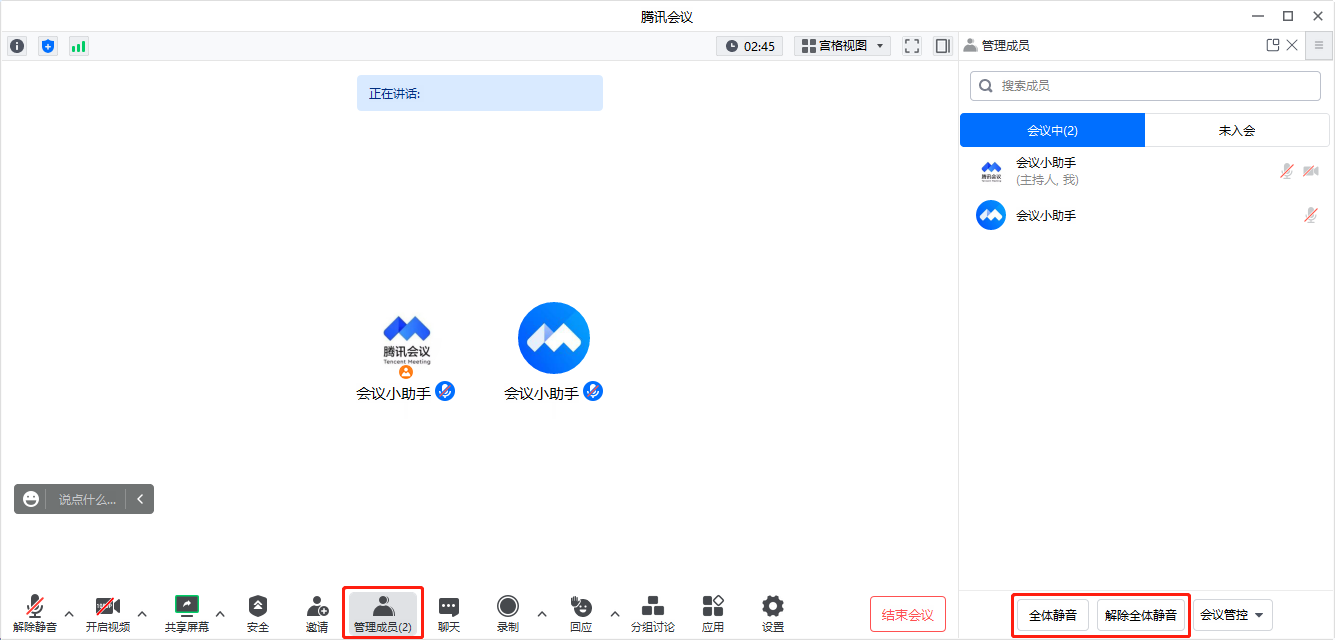The height and width of the screenshot is (640, 1335).
Task: Click the 解除全体静音 button
Action: [1141, 615]
